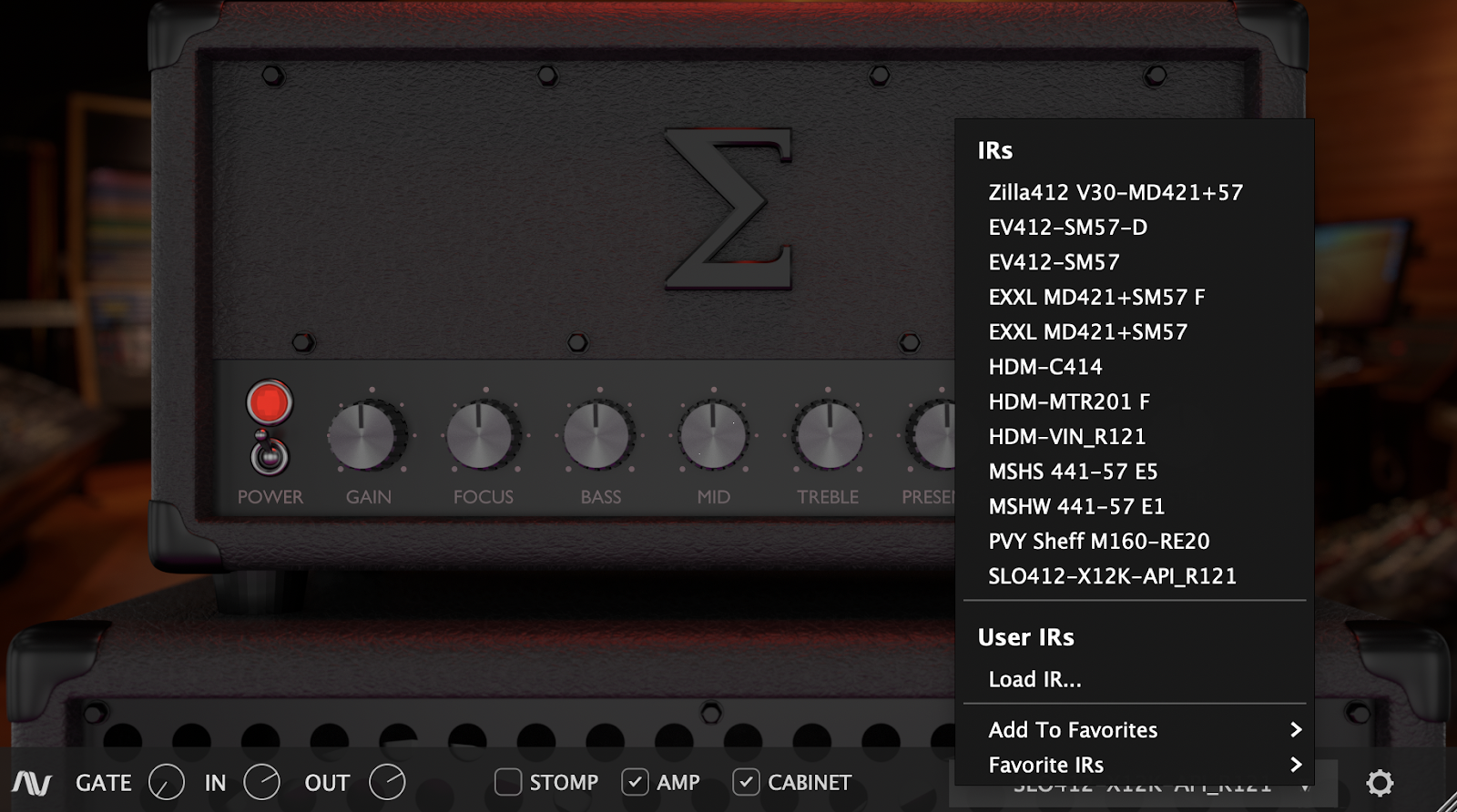Image resolution: width=1457 pixels, height=812 pixels.
Task: Click the MID knob
Action: pos(713,436)
